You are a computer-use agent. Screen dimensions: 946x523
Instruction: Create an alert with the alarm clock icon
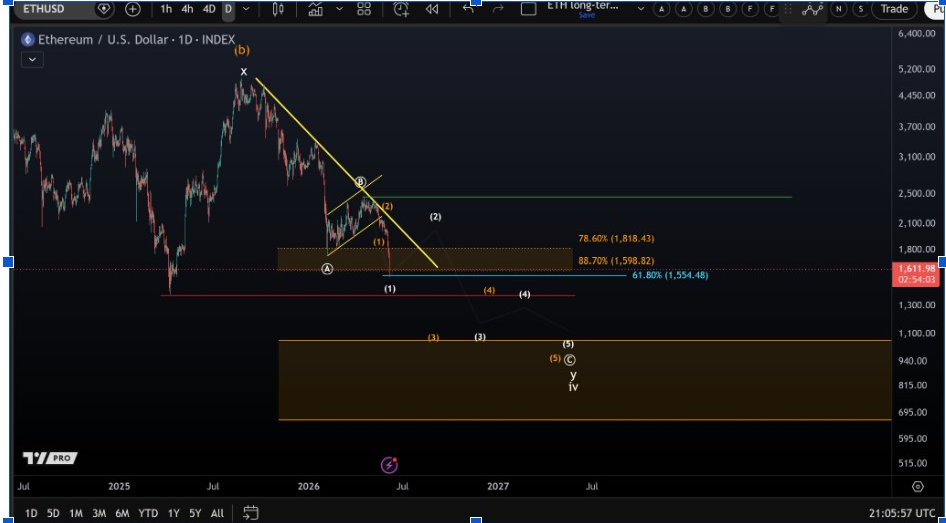click(x=401, y=9)
